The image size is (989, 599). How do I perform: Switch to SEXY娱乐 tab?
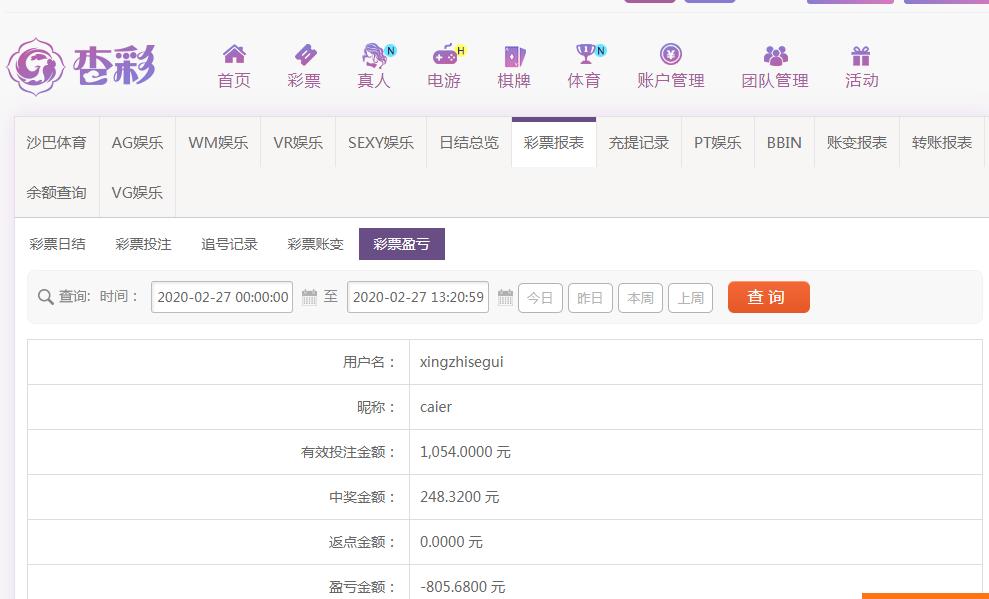tap(380, 142)
